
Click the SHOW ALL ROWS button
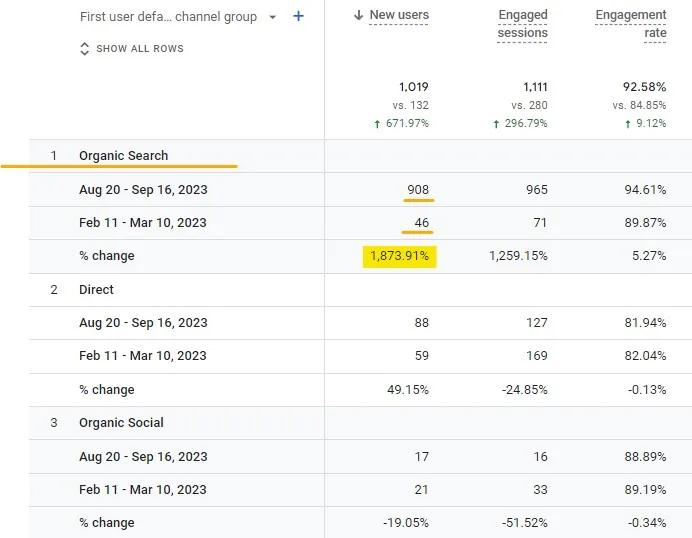[x=132, y=49]
